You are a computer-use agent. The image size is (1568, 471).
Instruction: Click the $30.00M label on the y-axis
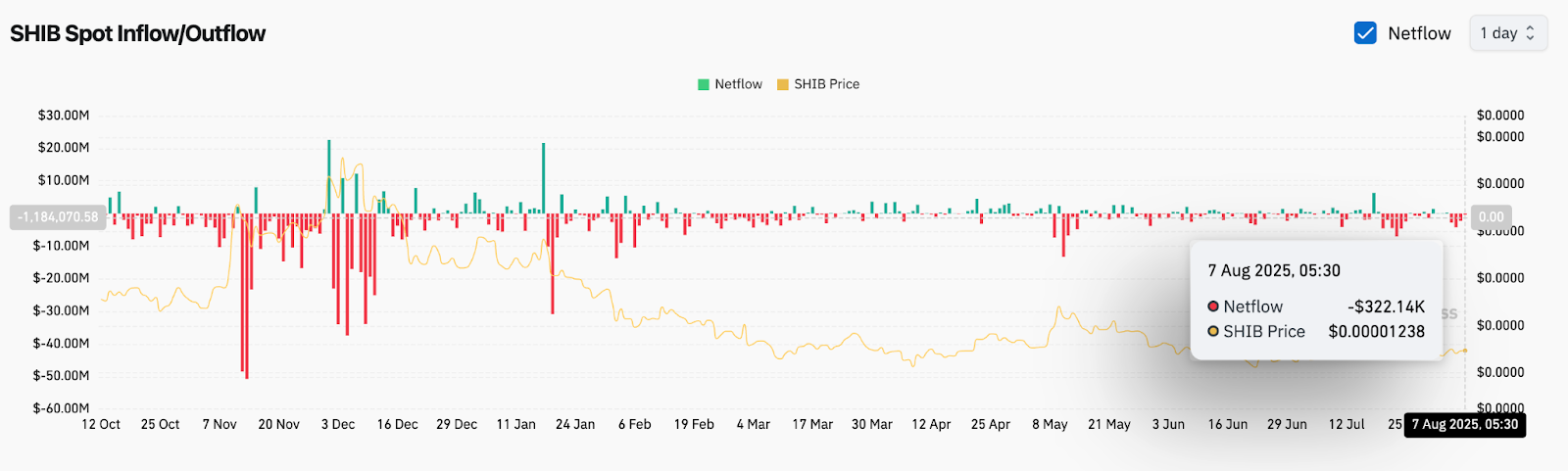click(64, 116)
